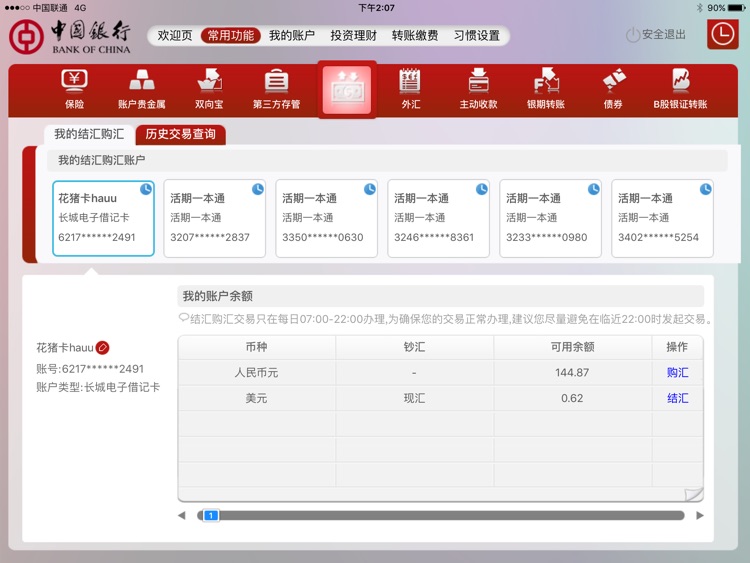Select account card 3402******5254
750x563 pixels.
point(662,218)
